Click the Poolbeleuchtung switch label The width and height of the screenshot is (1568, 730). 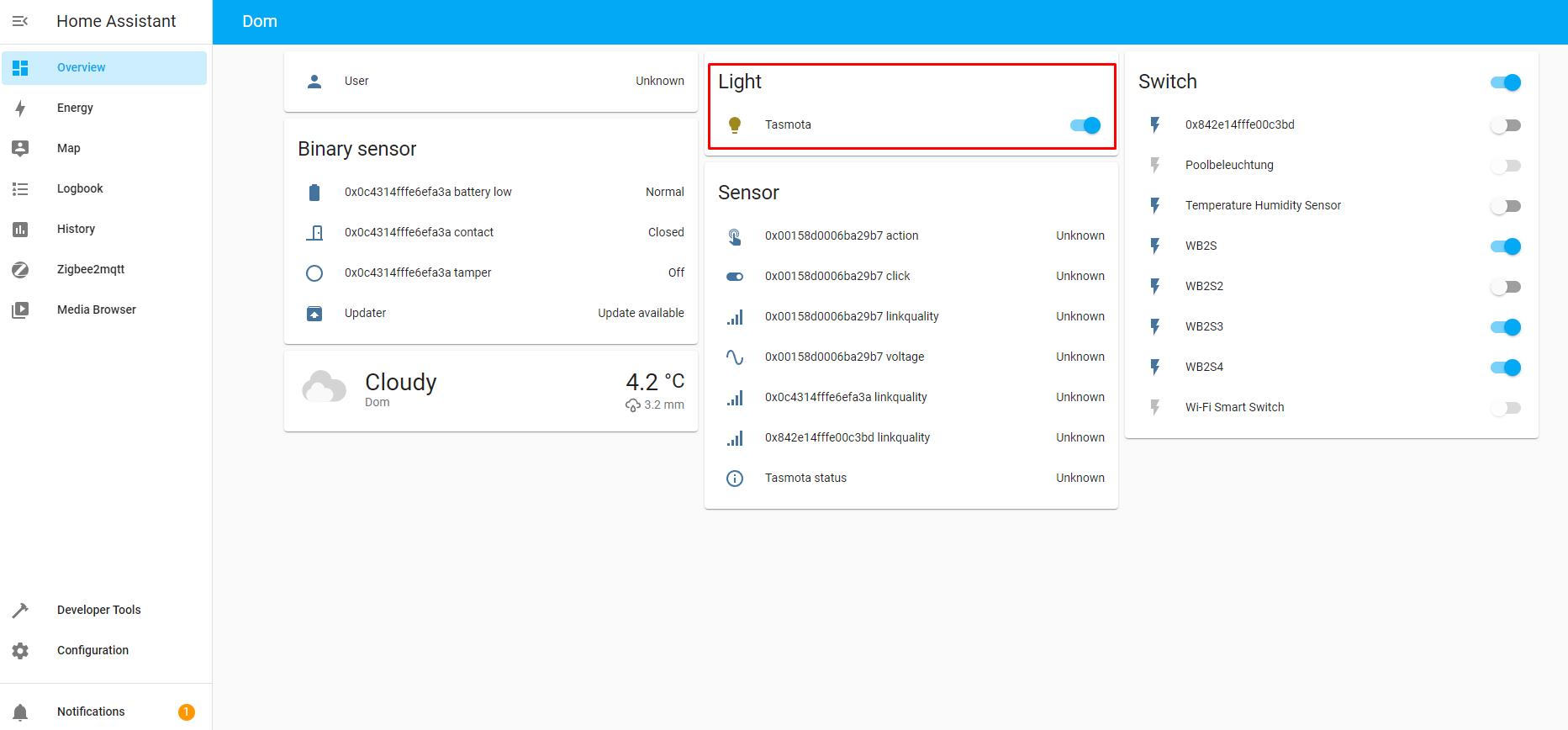coord(1229,165)
